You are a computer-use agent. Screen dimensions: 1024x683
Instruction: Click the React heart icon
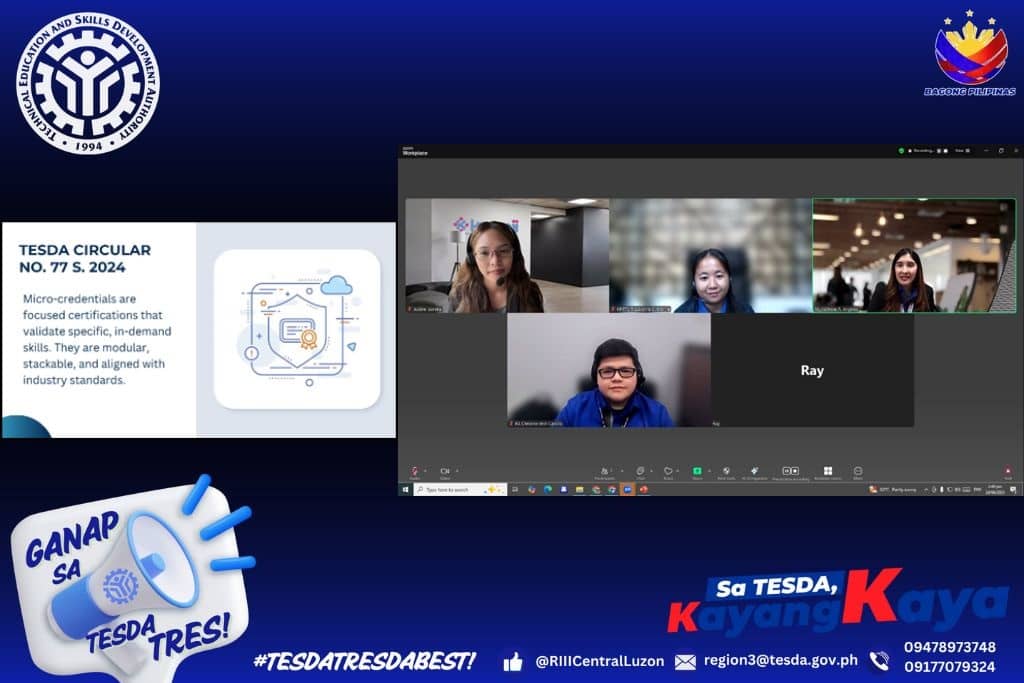pos(667,471)
